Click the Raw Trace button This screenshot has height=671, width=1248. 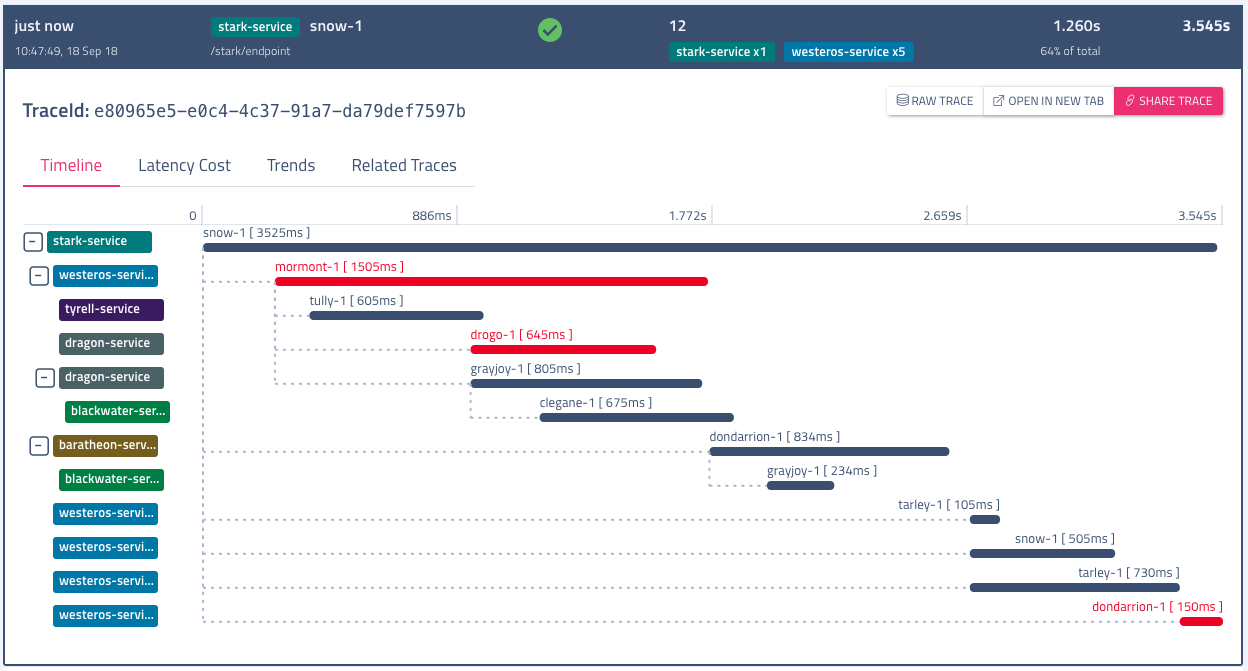coord(935,101)
